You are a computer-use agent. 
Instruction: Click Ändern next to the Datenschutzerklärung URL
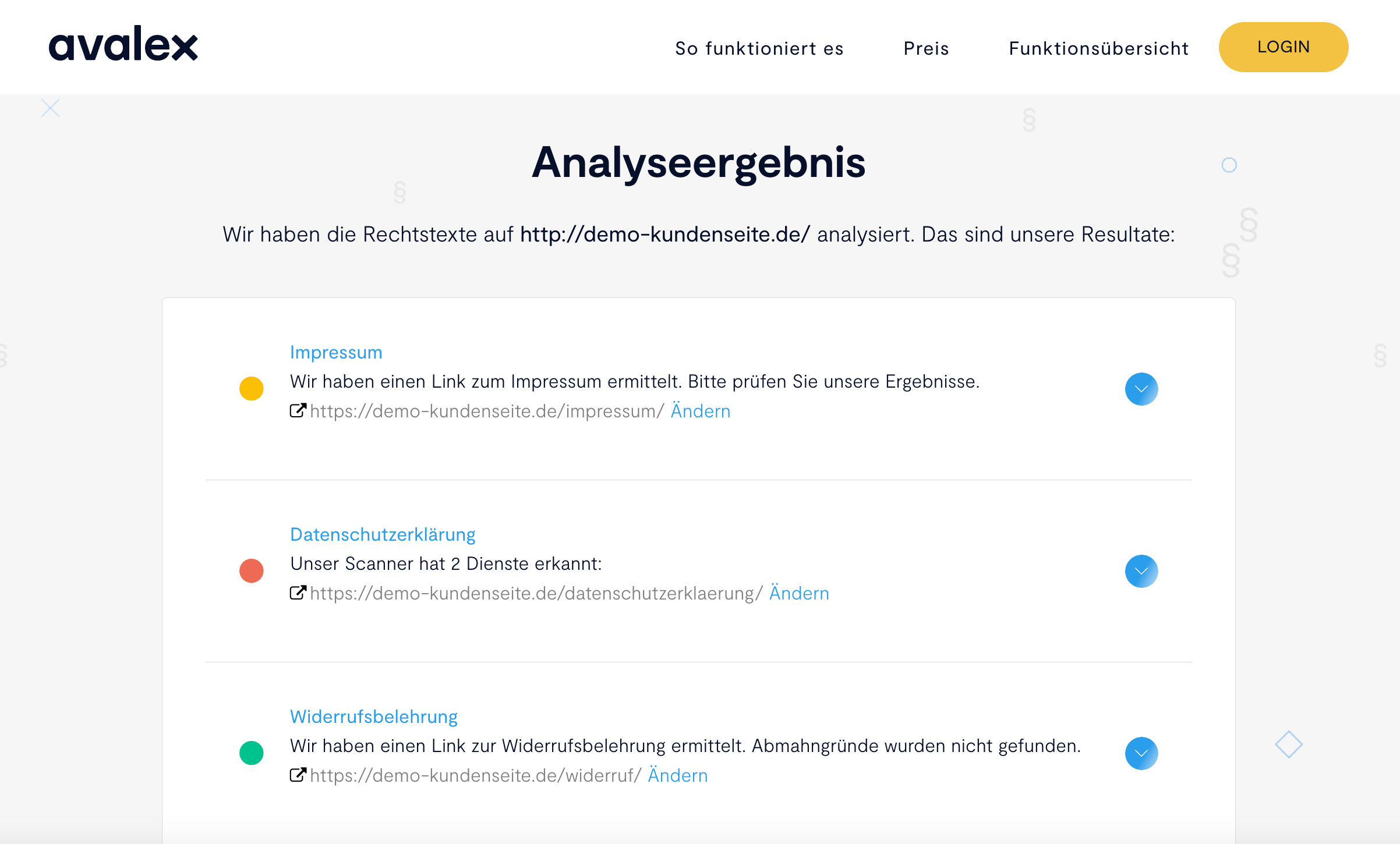click(799, 593)
